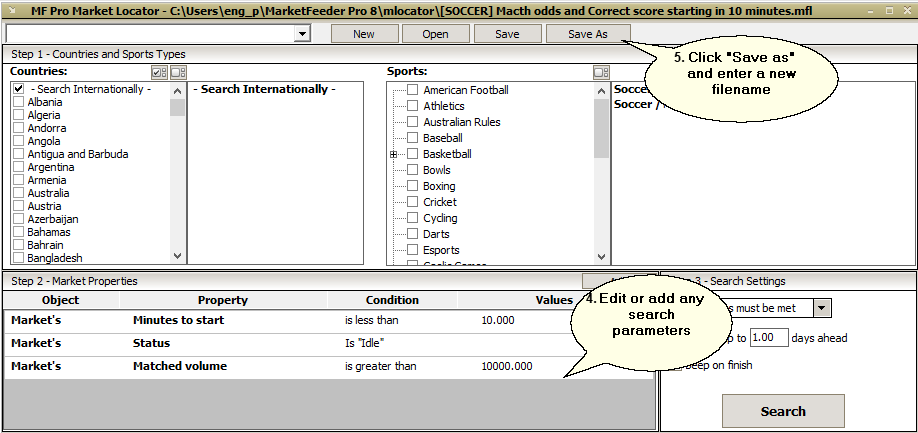
Task: Click Bahamas in the countries list
Action: [49, 232]
